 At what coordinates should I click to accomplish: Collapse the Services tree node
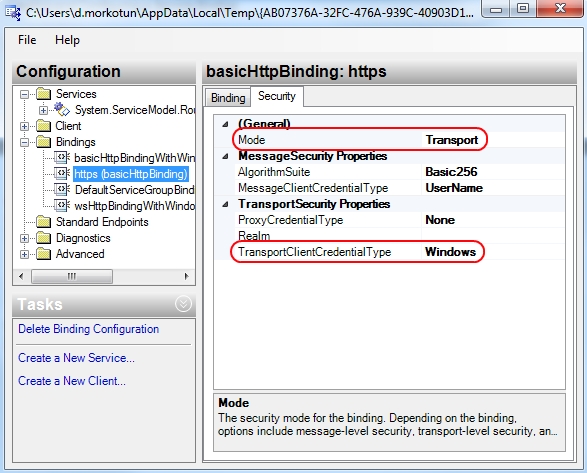[x=24, y=94]
